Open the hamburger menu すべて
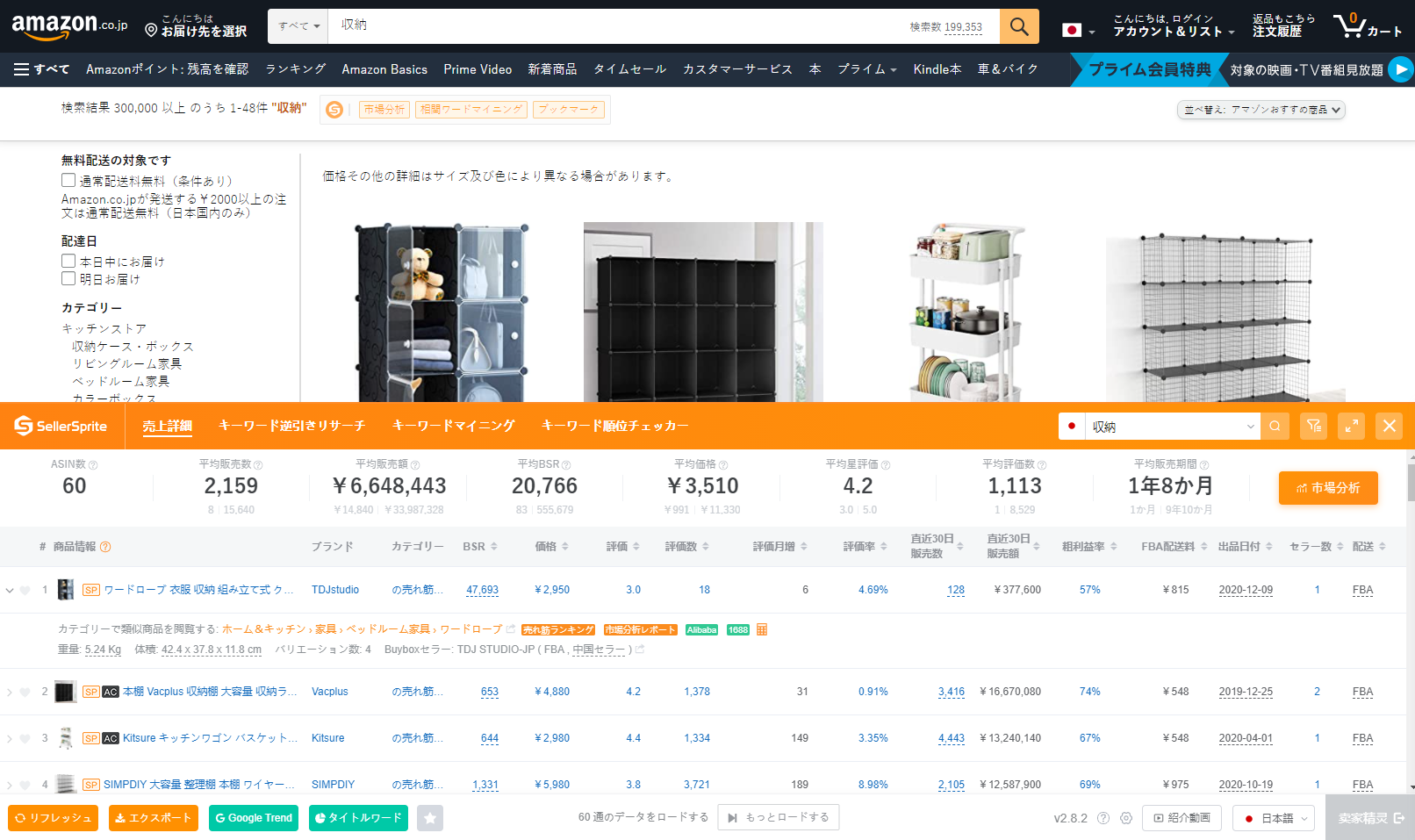The width and height of the screenshot is (1415, 840). click(41, 69)
